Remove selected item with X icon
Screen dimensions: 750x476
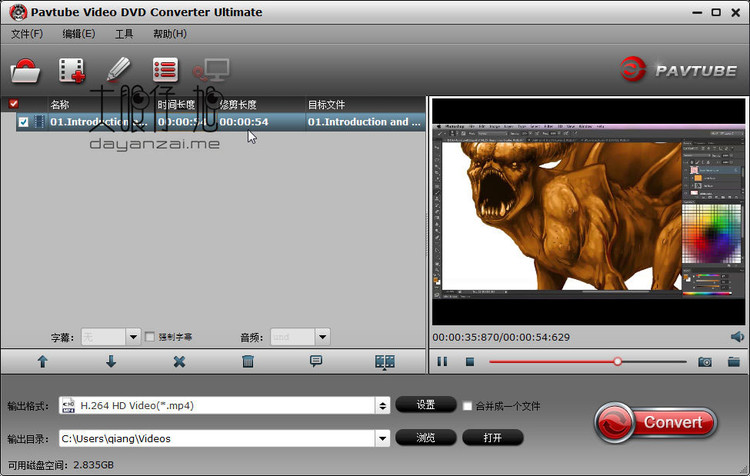click(x=179, y=362)
